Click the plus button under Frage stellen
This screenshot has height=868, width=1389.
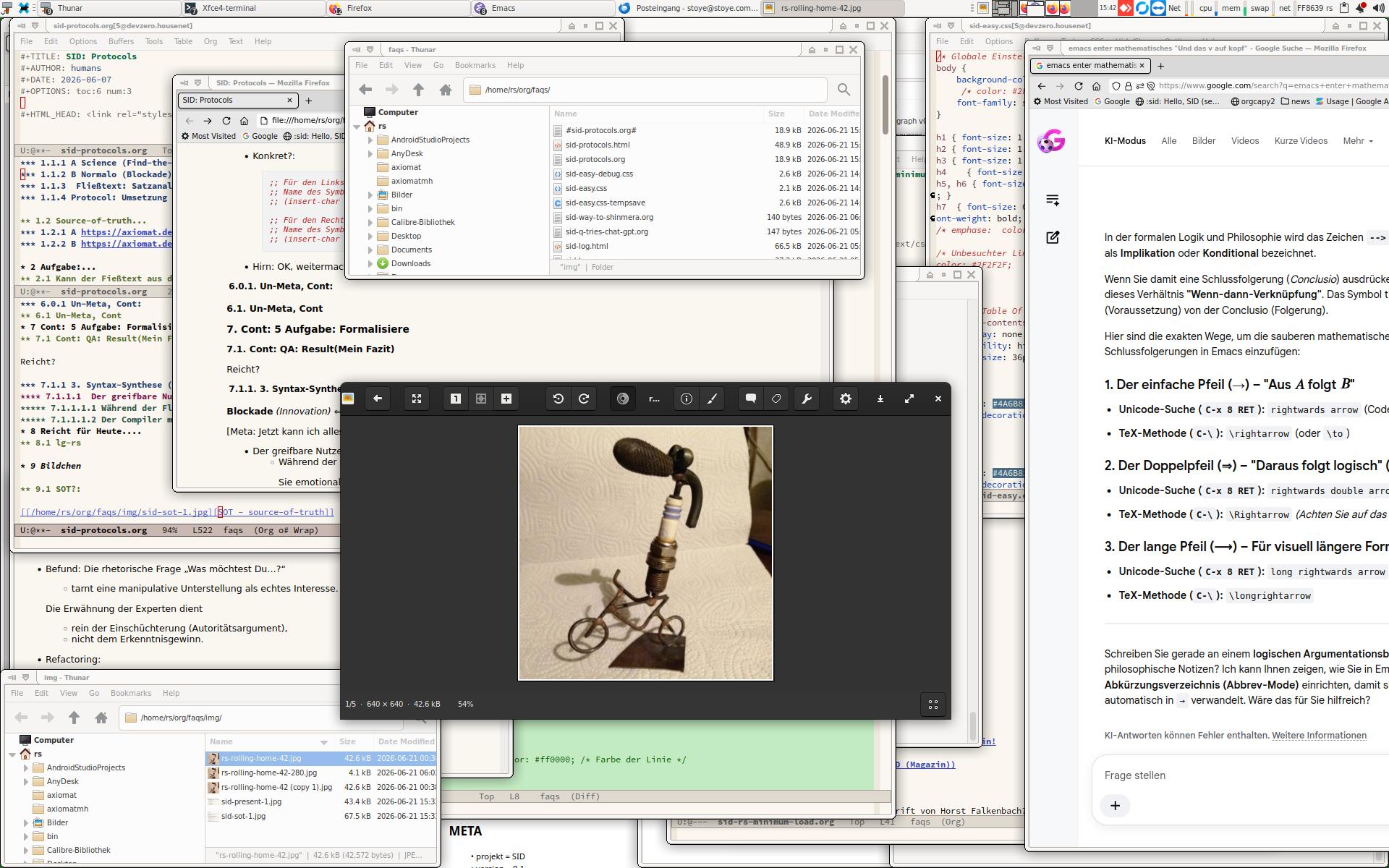[1115, 806]
